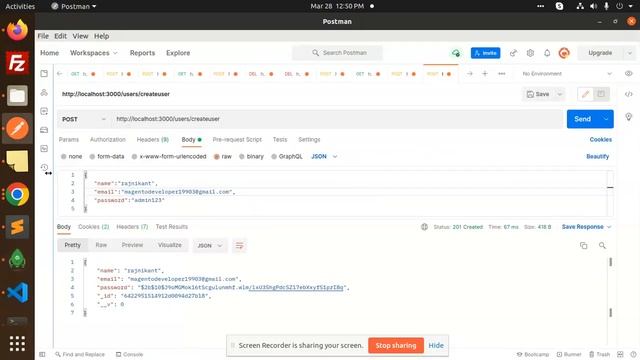The image size is (640, 360).
Task: Open the tab options three dots
Action: (502, 73)
